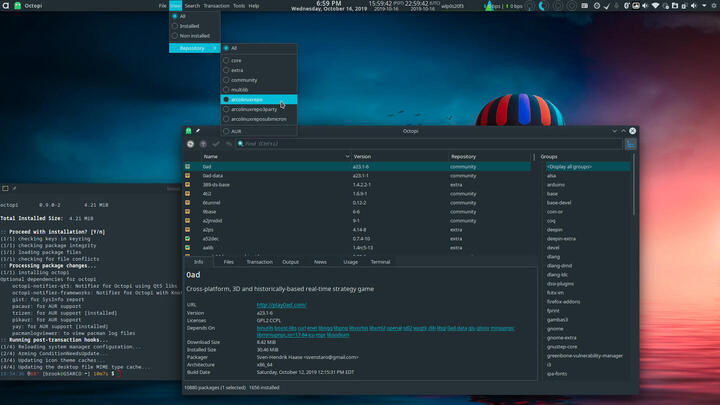The width and height of the screenshot is (720, 405).
Task: Click the keyboard icon in system tray
Action: pyautogui.click(x=584, y=6)
